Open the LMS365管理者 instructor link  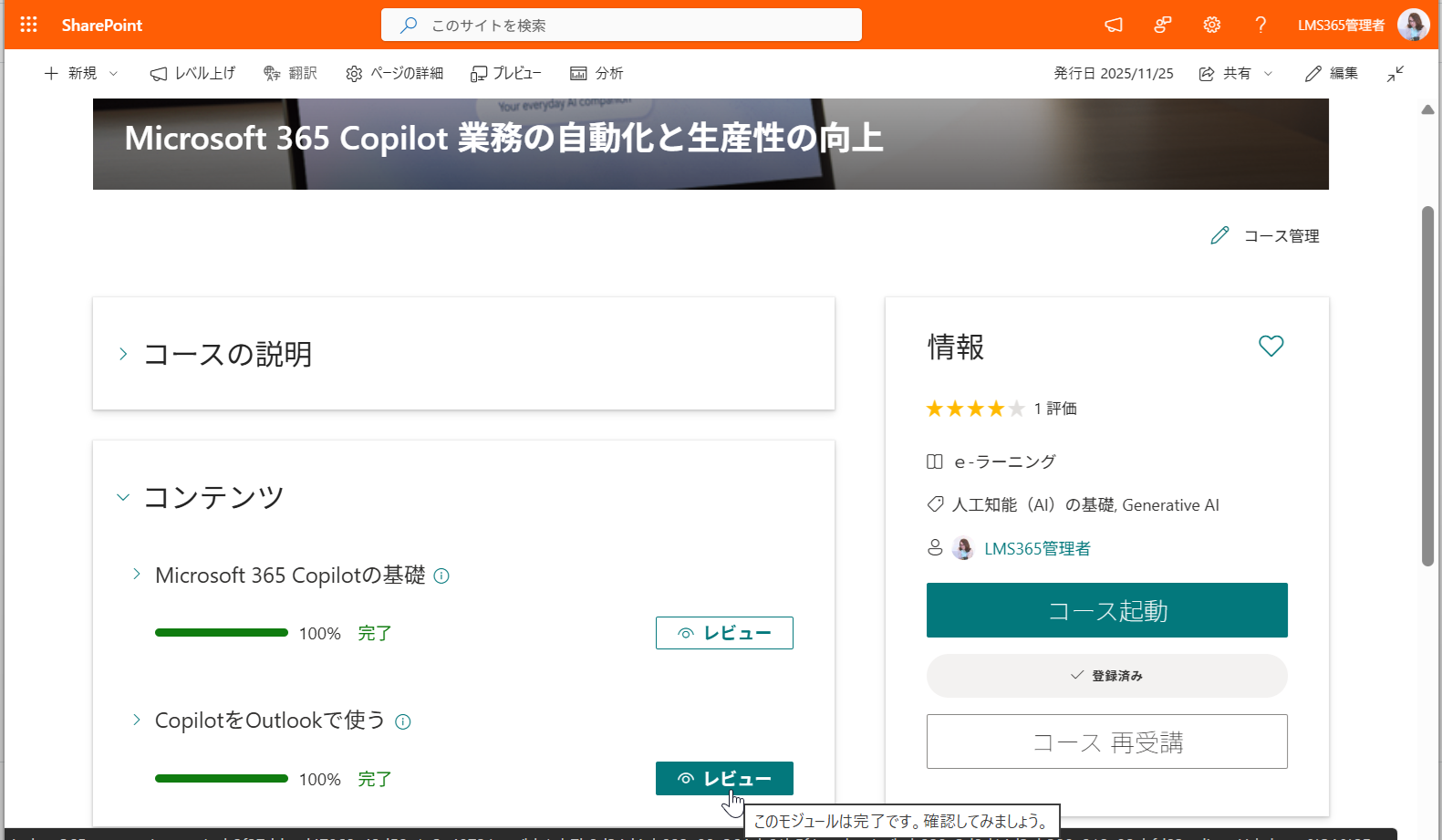(x=1037, y=548)
